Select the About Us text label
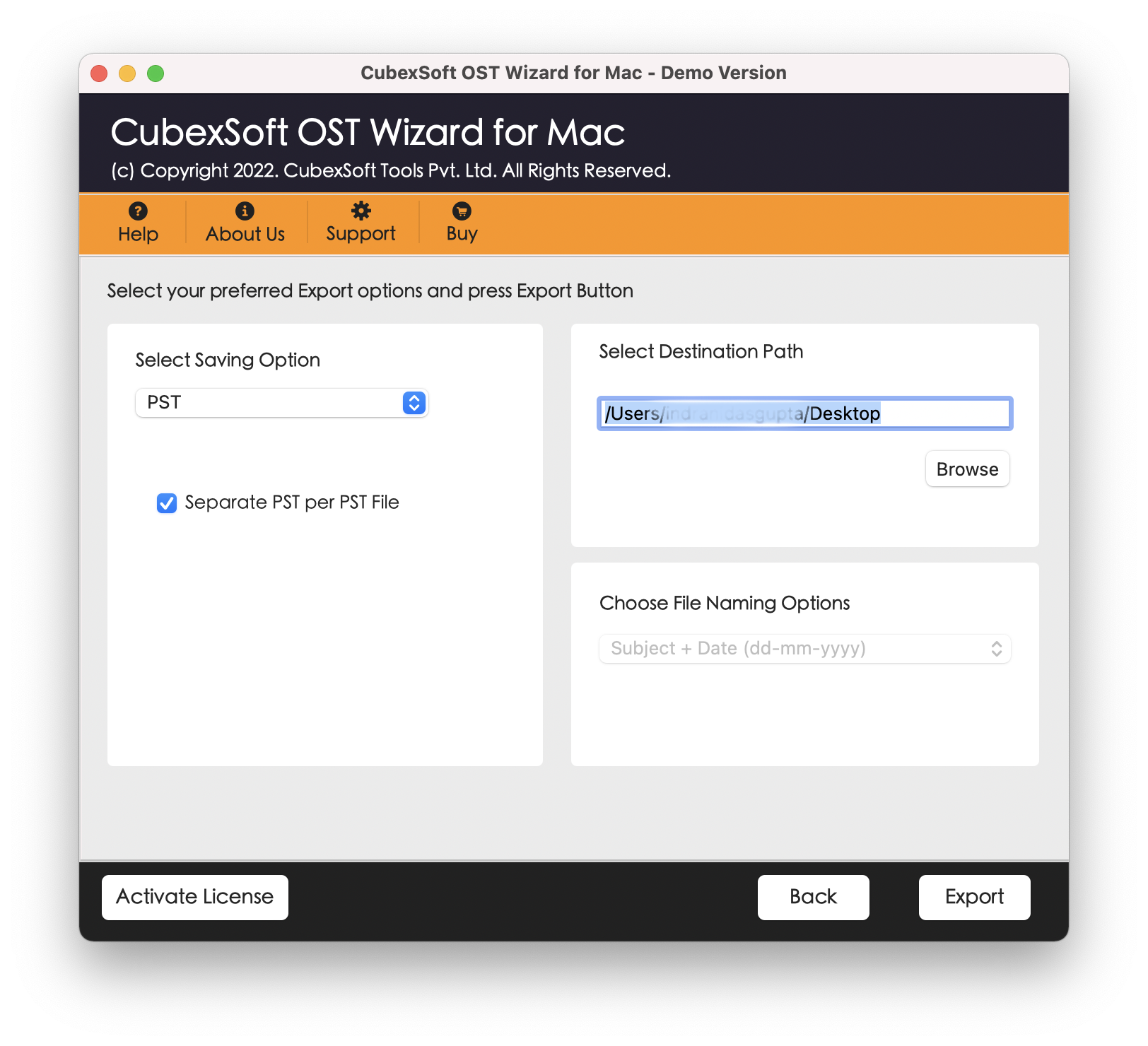Viewport: 1148px width, 1046px height. [245, 235]
